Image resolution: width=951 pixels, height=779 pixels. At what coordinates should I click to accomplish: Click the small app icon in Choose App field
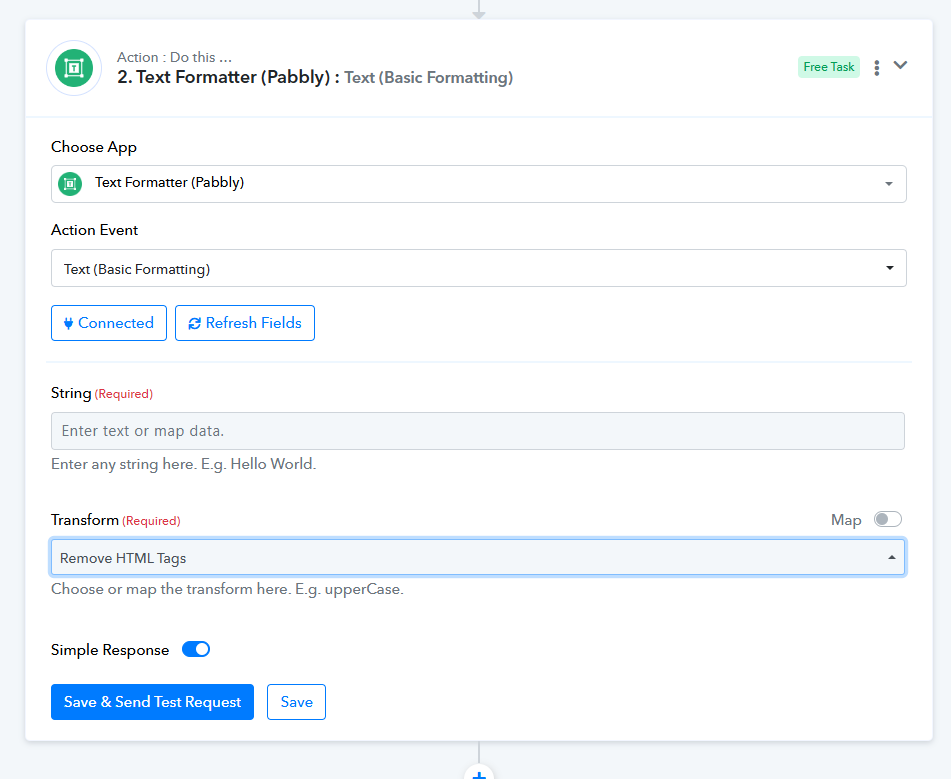tap(70, 183)
